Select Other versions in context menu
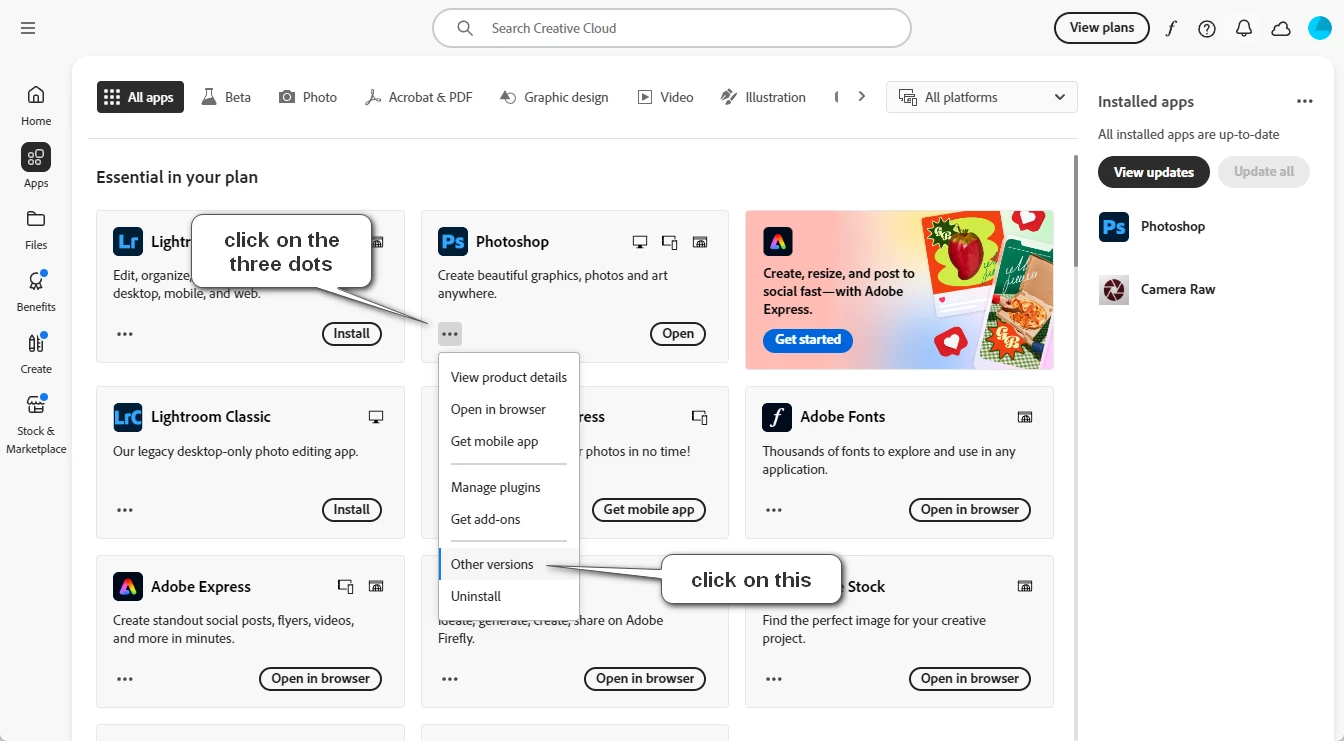Viewport: 1344px width, 741px height. click(509, 565)
